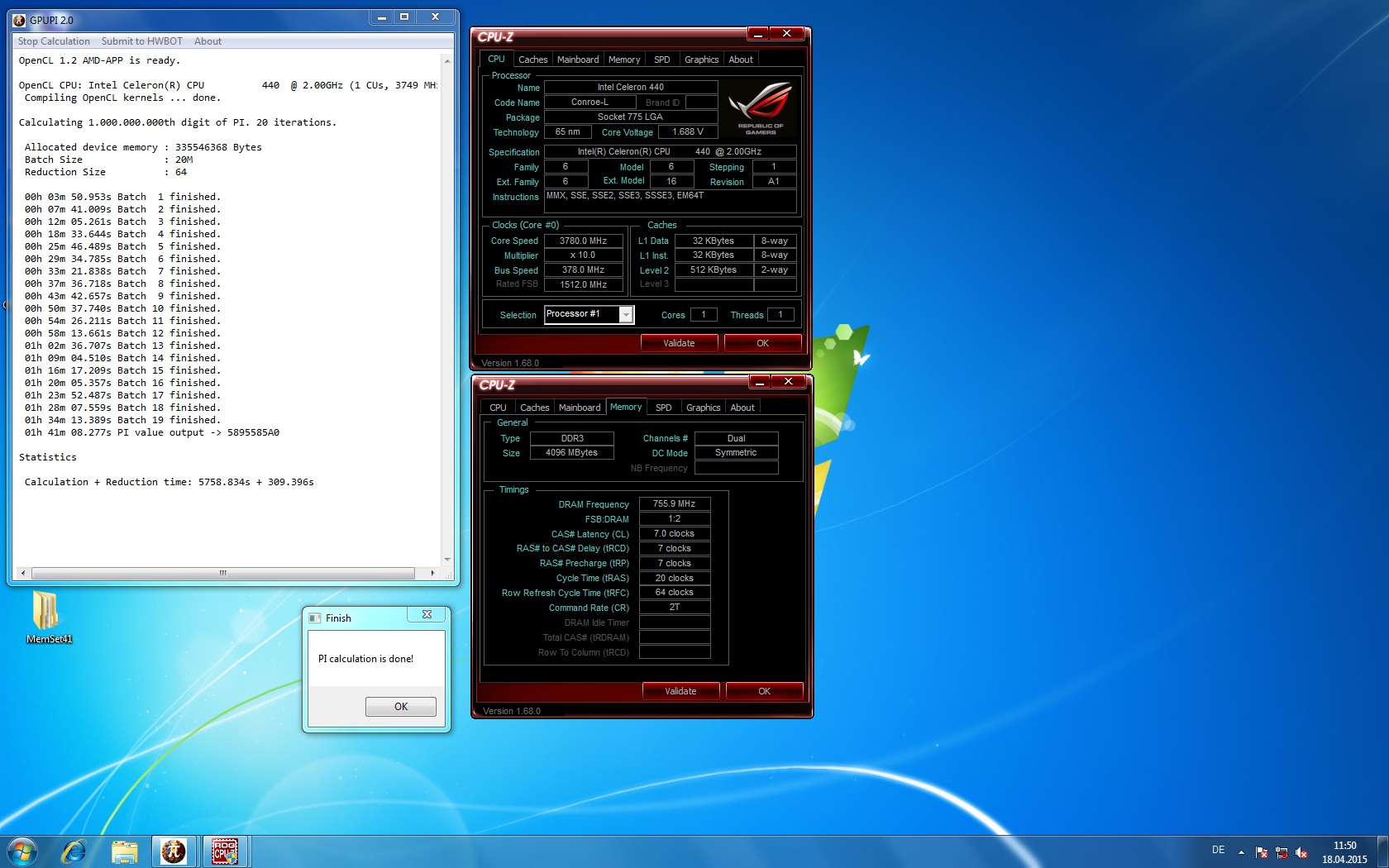
Task: Confirm OK in Finish dialog
Action: [401, 707]
